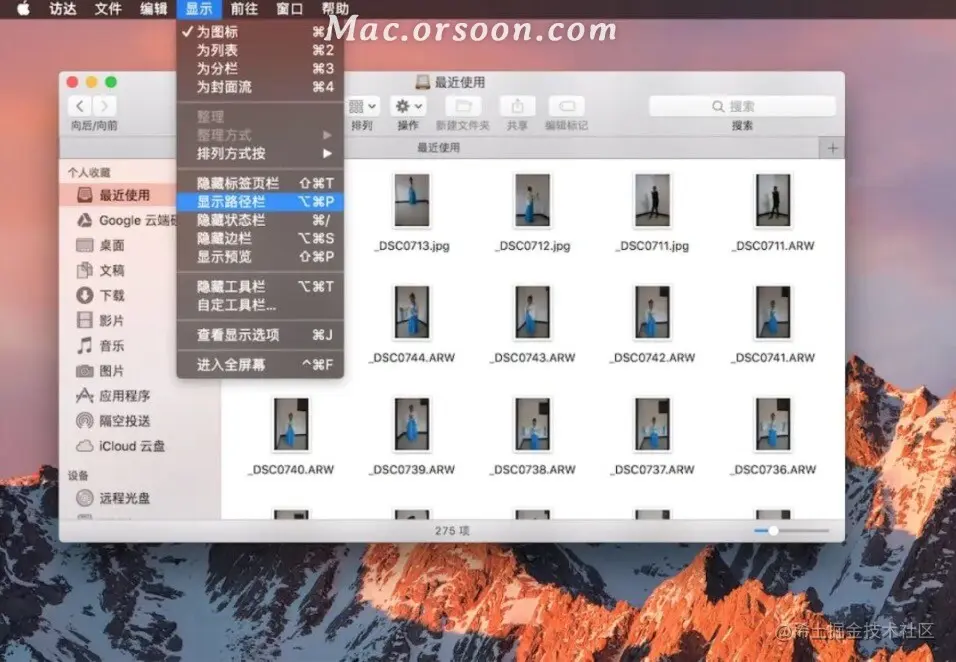Select the _DSC0739.ARW thumbnail
956x662 pixels.
[412, 424]
